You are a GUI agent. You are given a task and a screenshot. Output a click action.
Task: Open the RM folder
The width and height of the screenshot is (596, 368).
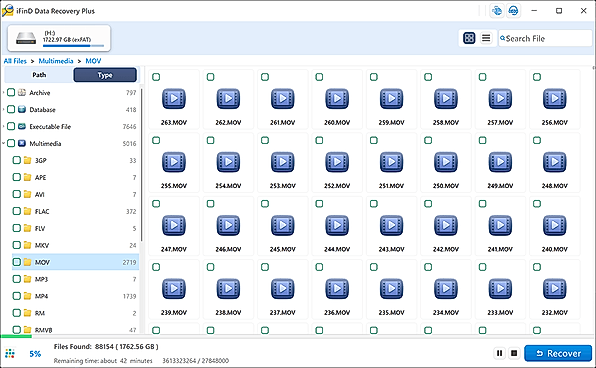40,313
